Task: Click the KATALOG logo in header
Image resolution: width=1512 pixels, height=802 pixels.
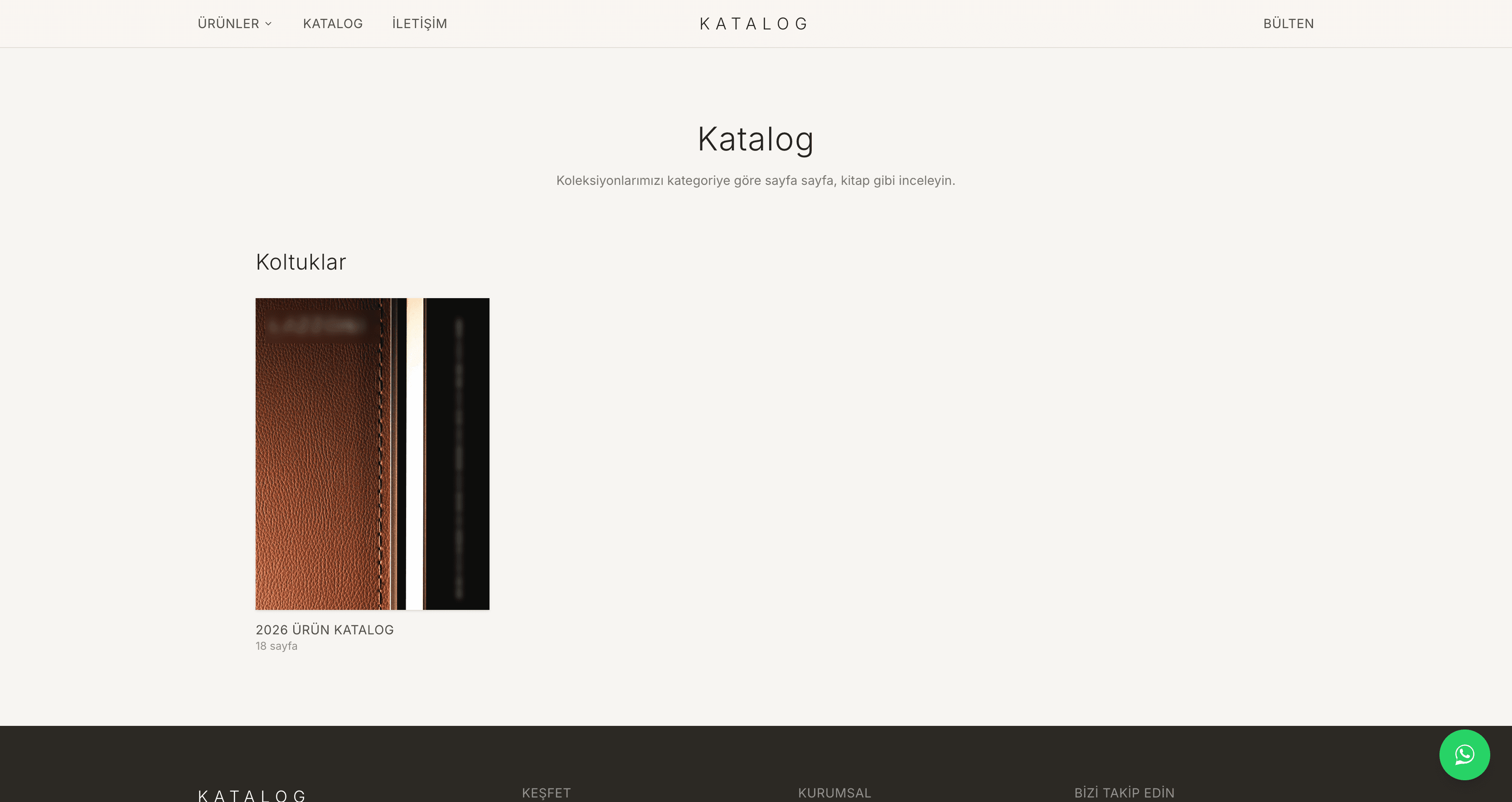Action: tap(754, 24)
